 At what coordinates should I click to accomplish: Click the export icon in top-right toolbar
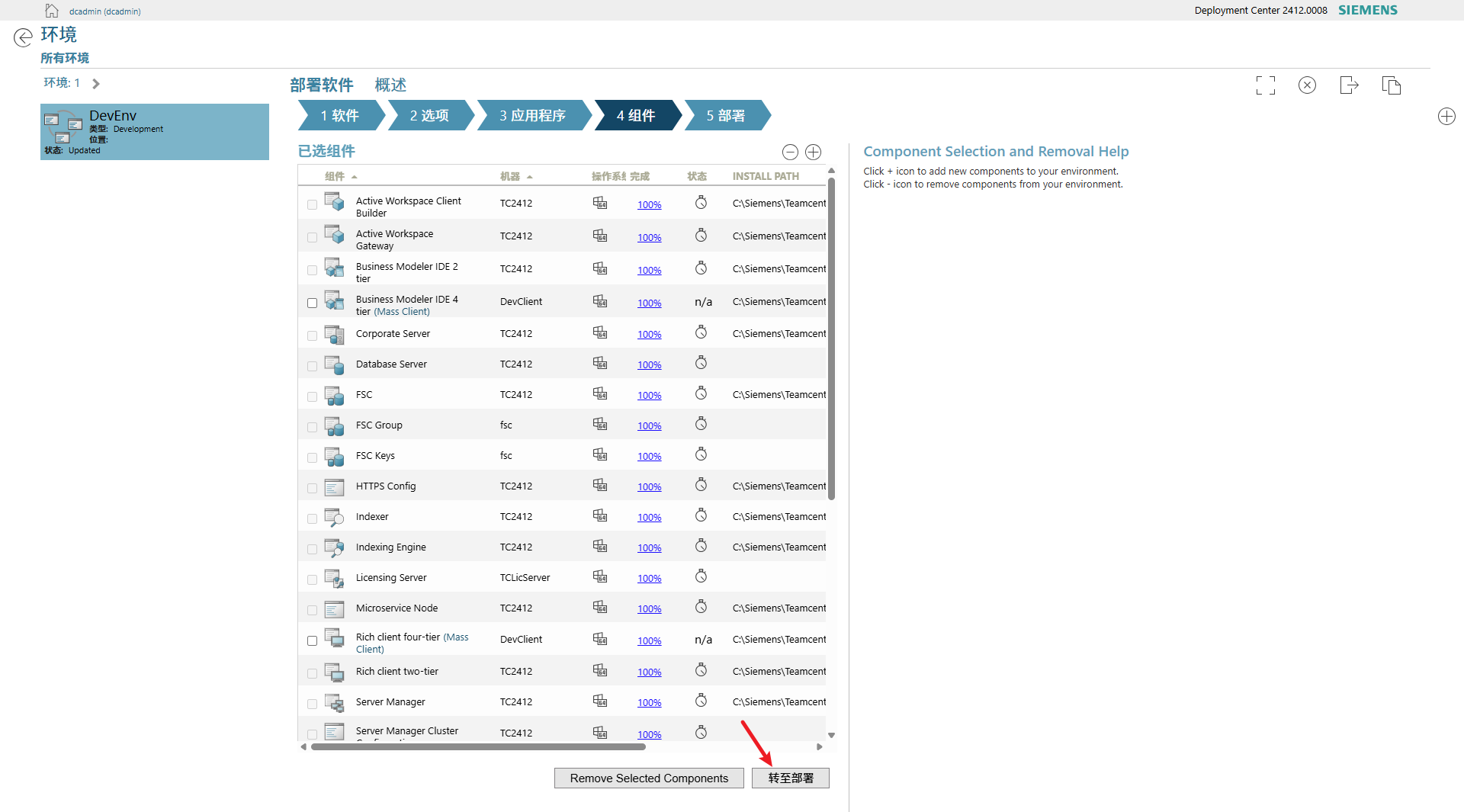point(1349,85)
